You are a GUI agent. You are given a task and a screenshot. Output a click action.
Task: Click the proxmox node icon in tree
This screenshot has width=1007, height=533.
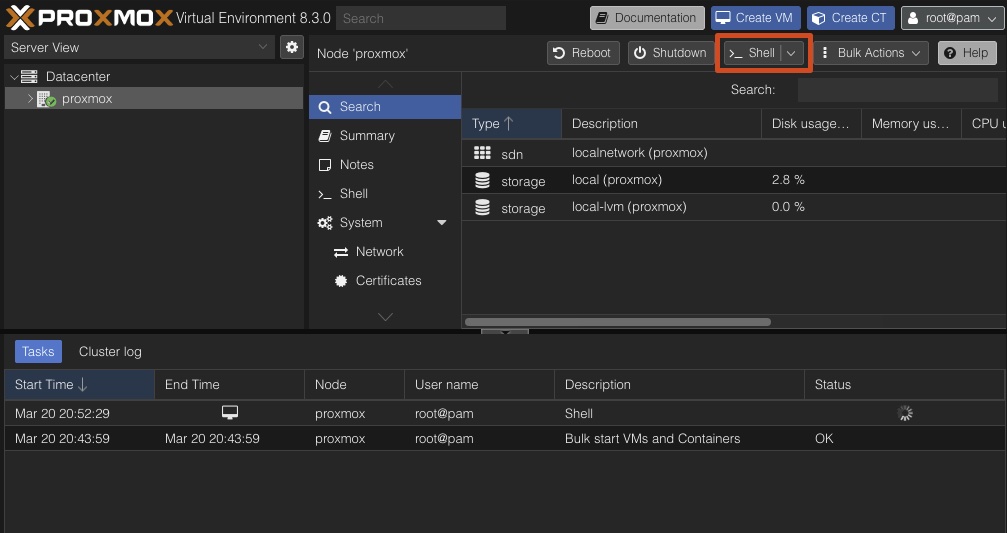(46, 99)
